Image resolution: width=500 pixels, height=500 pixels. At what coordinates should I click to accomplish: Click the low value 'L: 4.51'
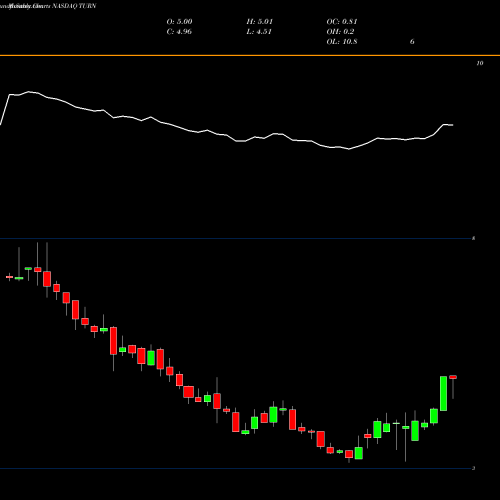point(259,32)
